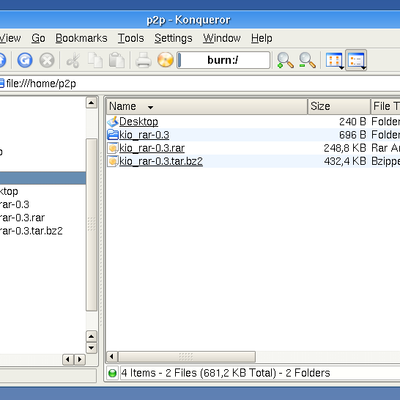
Task: Click the file list horizontal scrollbar thumb
Action: pos(187,357)
